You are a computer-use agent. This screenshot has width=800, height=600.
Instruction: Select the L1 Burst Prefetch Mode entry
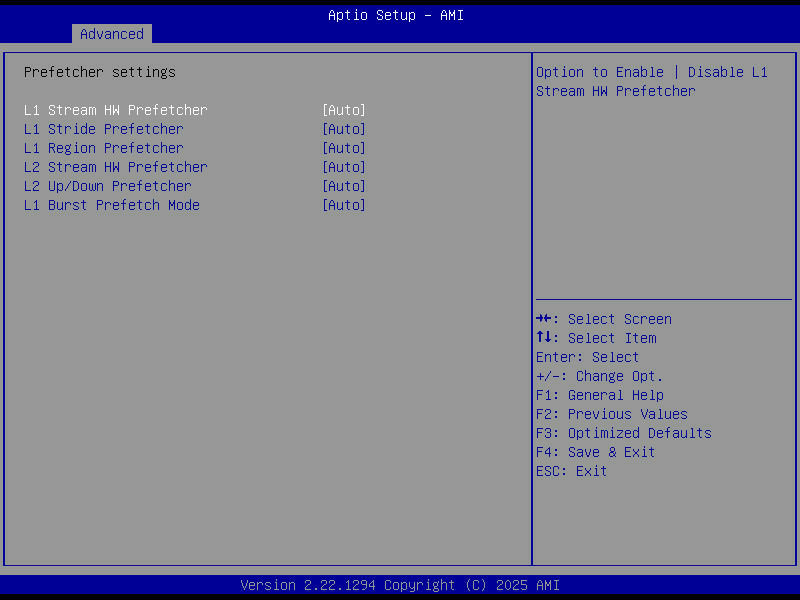click(111, 205)
